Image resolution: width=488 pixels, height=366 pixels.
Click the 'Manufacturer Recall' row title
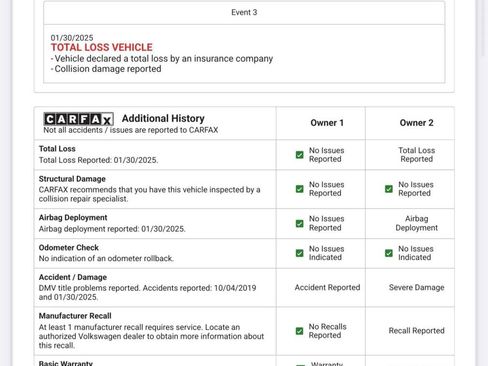coord(75,316)
